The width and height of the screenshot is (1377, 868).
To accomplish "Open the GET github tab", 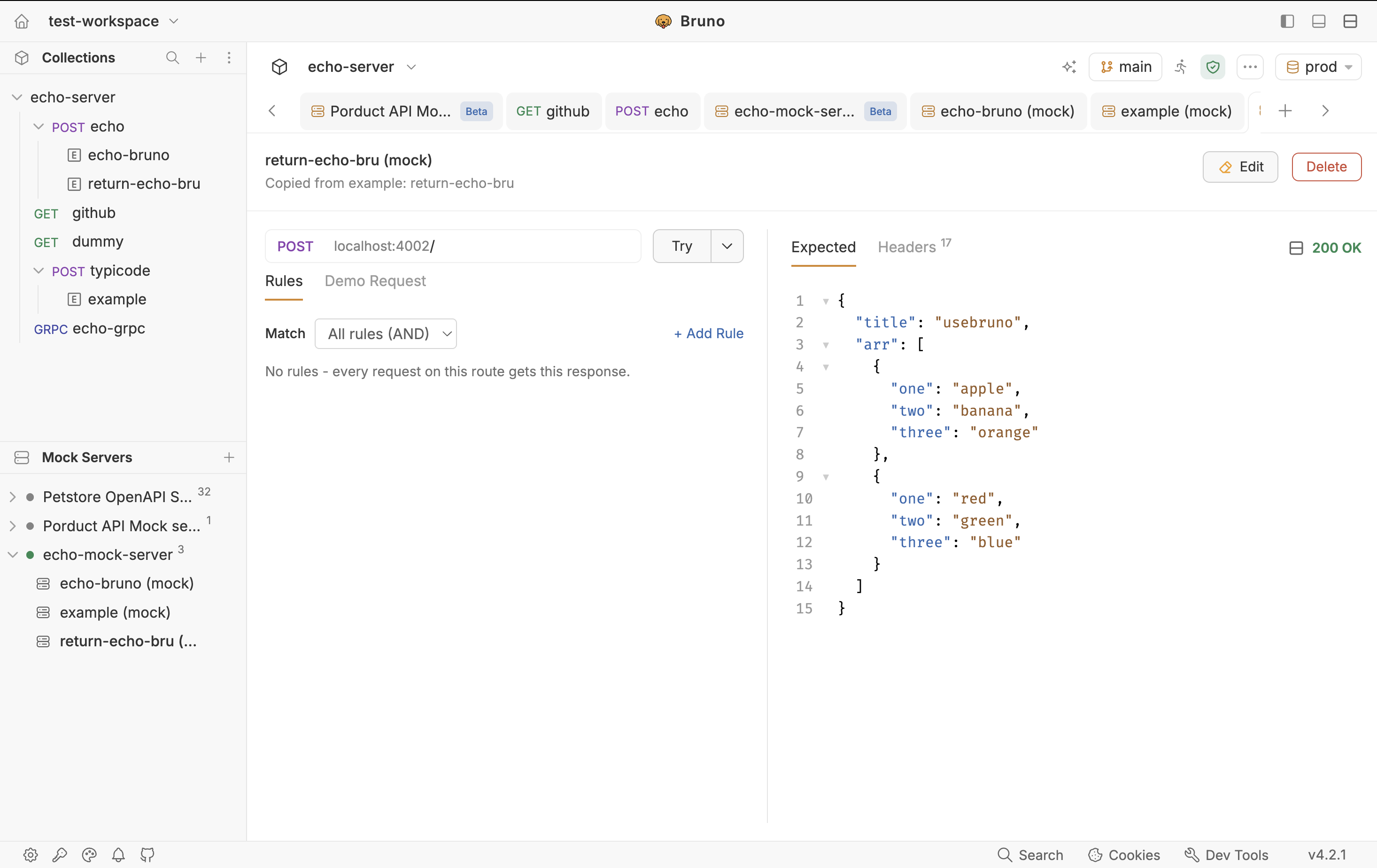I will (553, 111).
